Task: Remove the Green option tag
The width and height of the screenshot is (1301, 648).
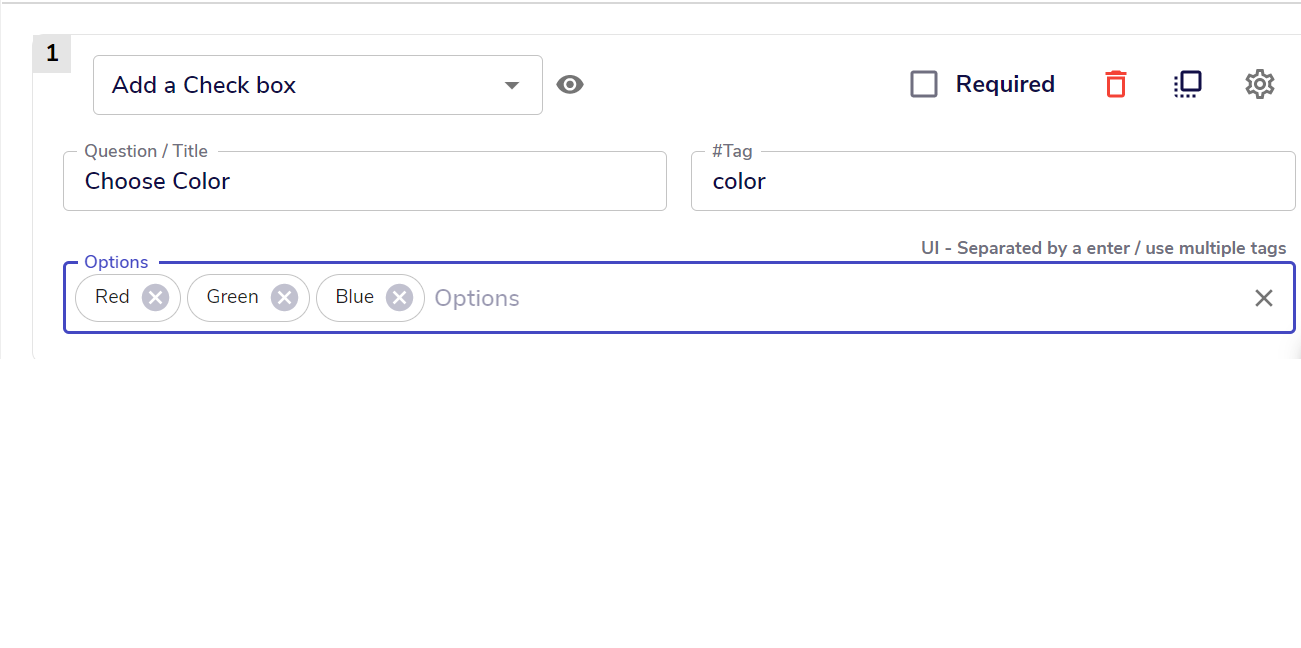Action: (x=285, y=298)
